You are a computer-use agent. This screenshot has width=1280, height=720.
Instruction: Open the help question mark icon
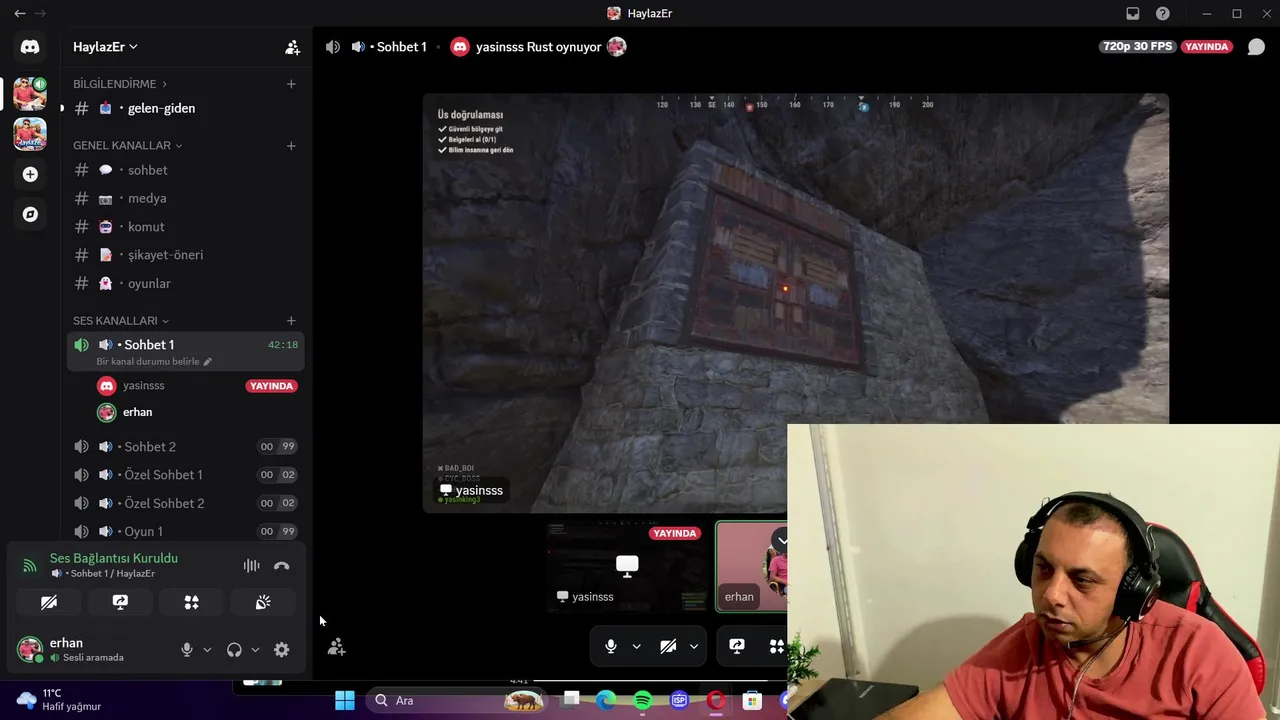tap(1163, 14)
